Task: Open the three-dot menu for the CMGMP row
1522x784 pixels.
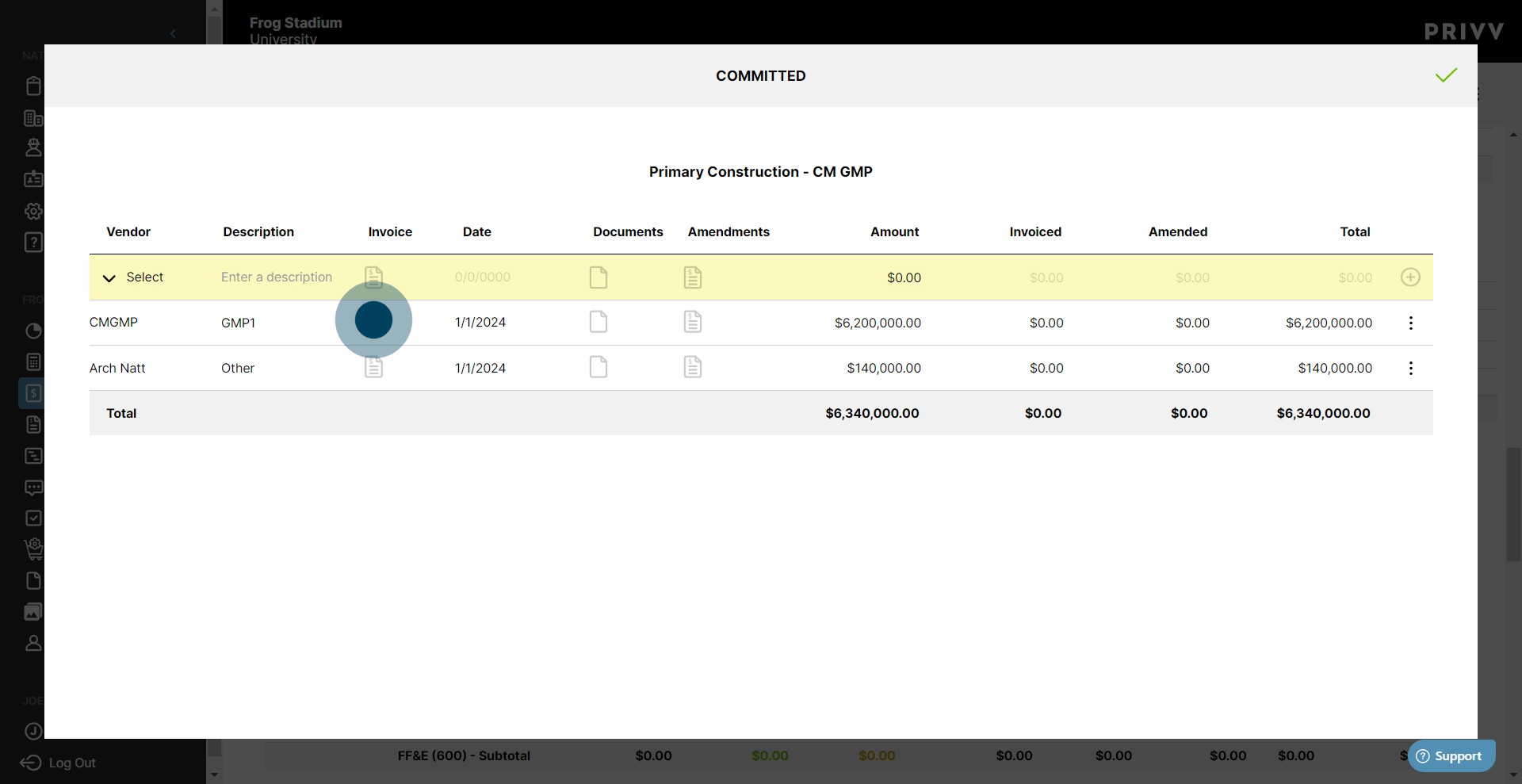Action: tap(1410, 323)
